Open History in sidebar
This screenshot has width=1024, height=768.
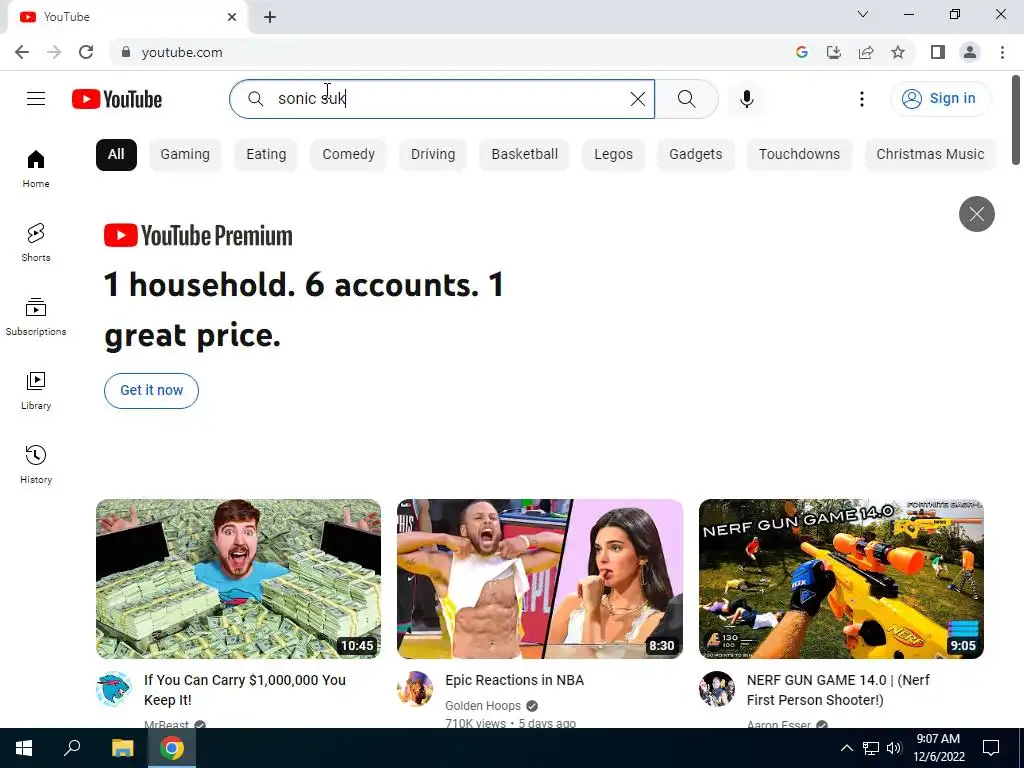36,464
